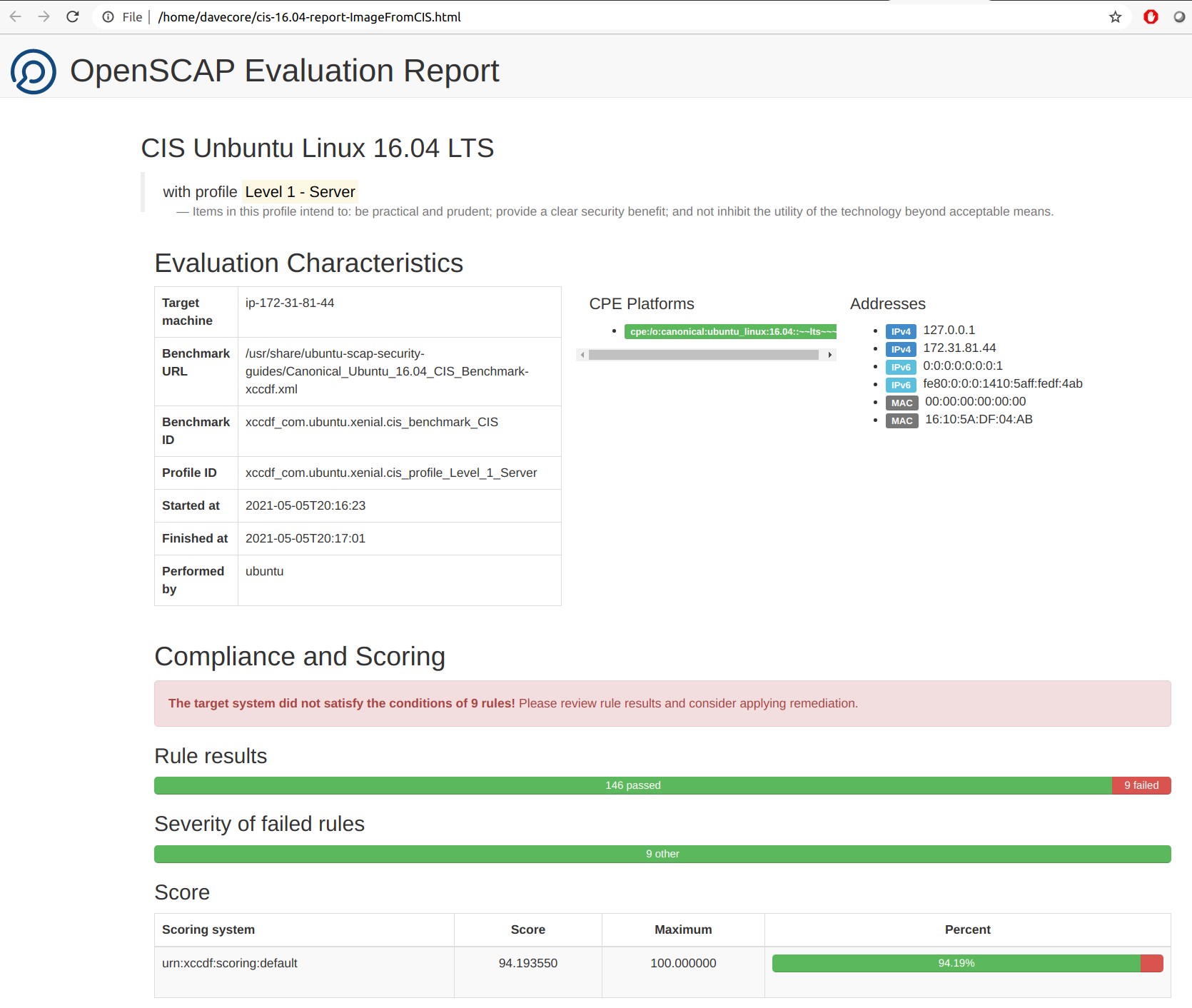
Task: Click the MAC badge next to 00:00:00:00:00:00
Action: (901, 403)
